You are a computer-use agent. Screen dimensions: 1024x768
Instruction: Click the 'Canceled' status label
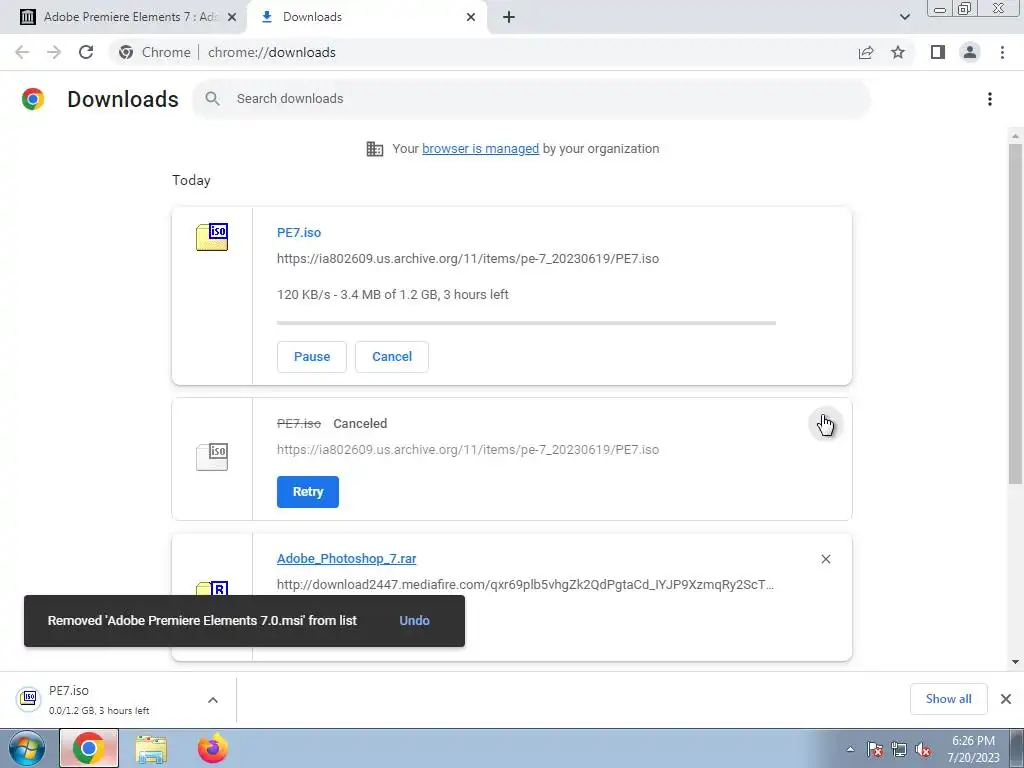[360, 423]
